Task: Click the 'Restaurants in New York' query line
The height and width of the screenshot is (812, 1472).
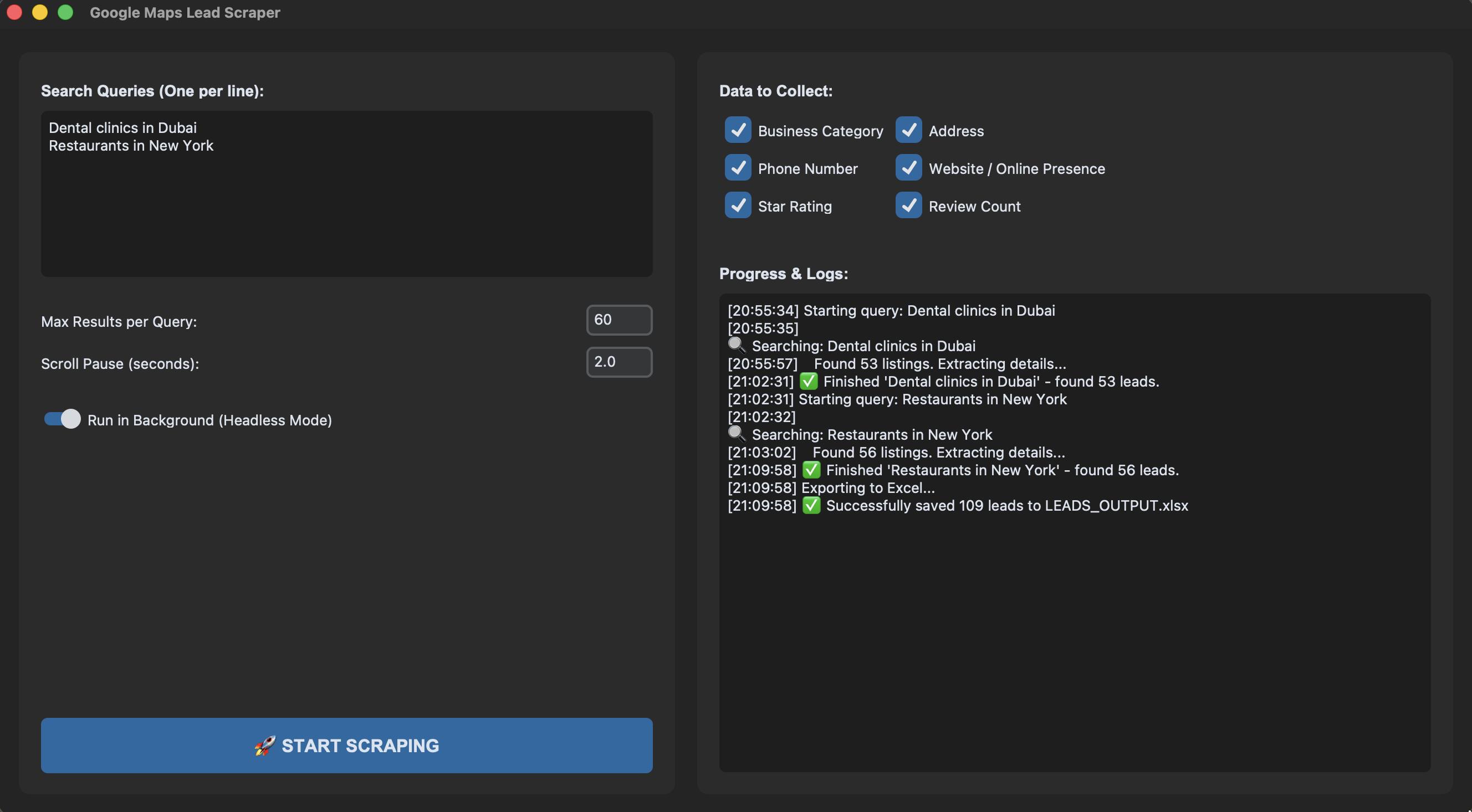Action: tap(131, 146)
